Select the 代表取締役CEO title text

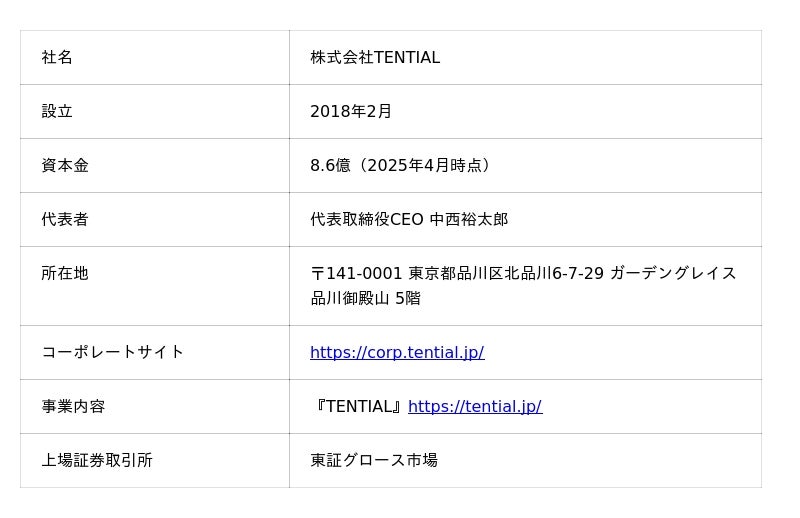click(x=367, y=220)
